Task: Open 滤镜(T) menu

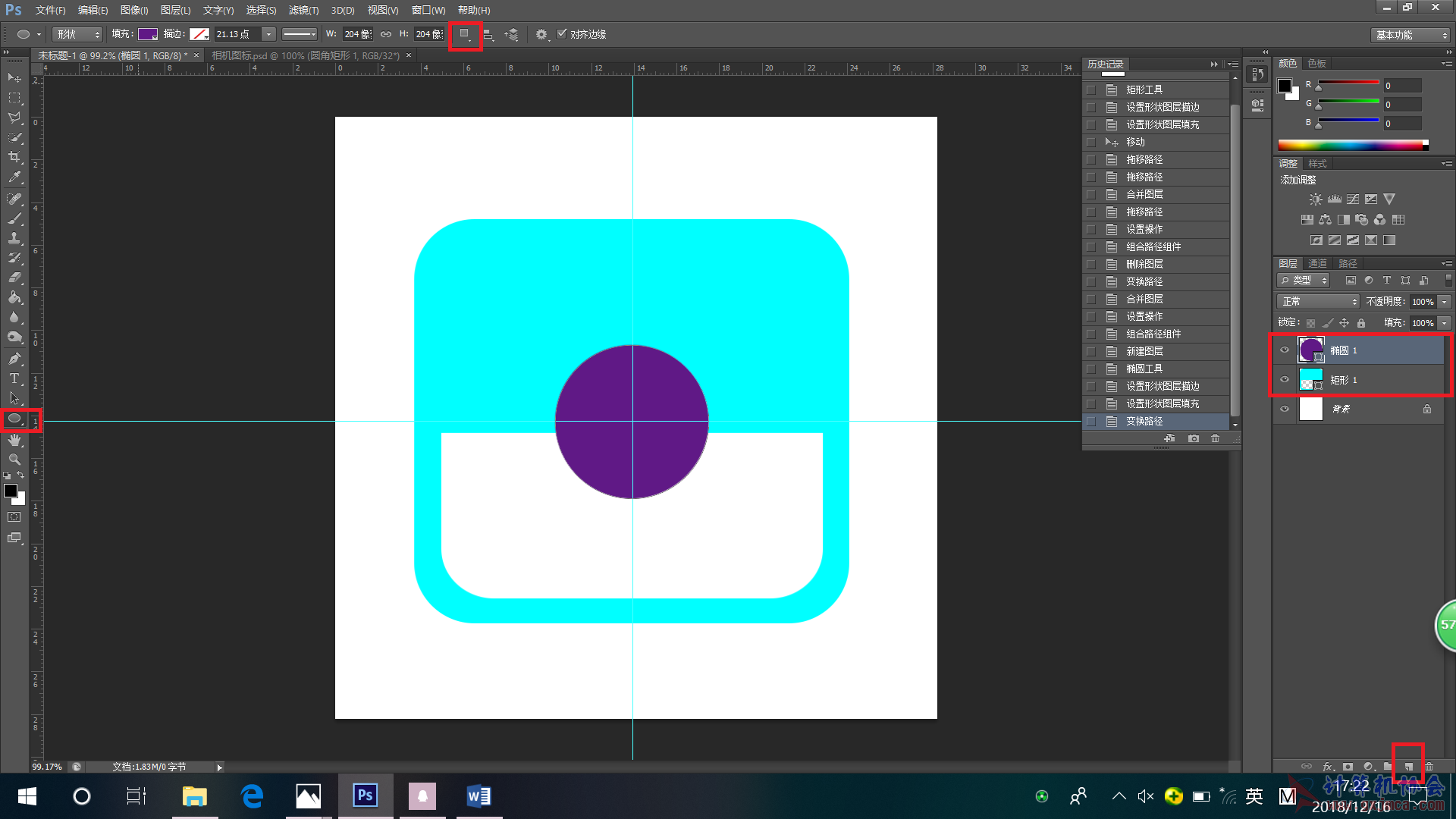Action: pos(303,10)
